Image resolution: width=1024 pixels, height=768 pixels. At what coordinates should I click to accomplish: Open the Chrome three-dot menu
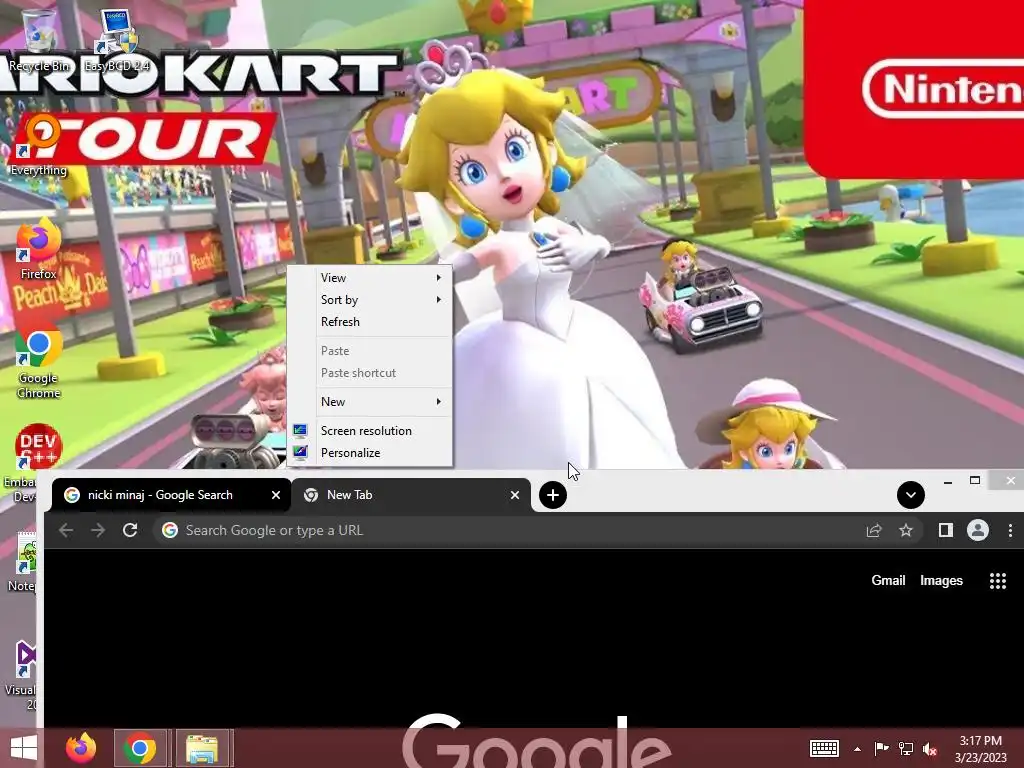coord(1010,530)
